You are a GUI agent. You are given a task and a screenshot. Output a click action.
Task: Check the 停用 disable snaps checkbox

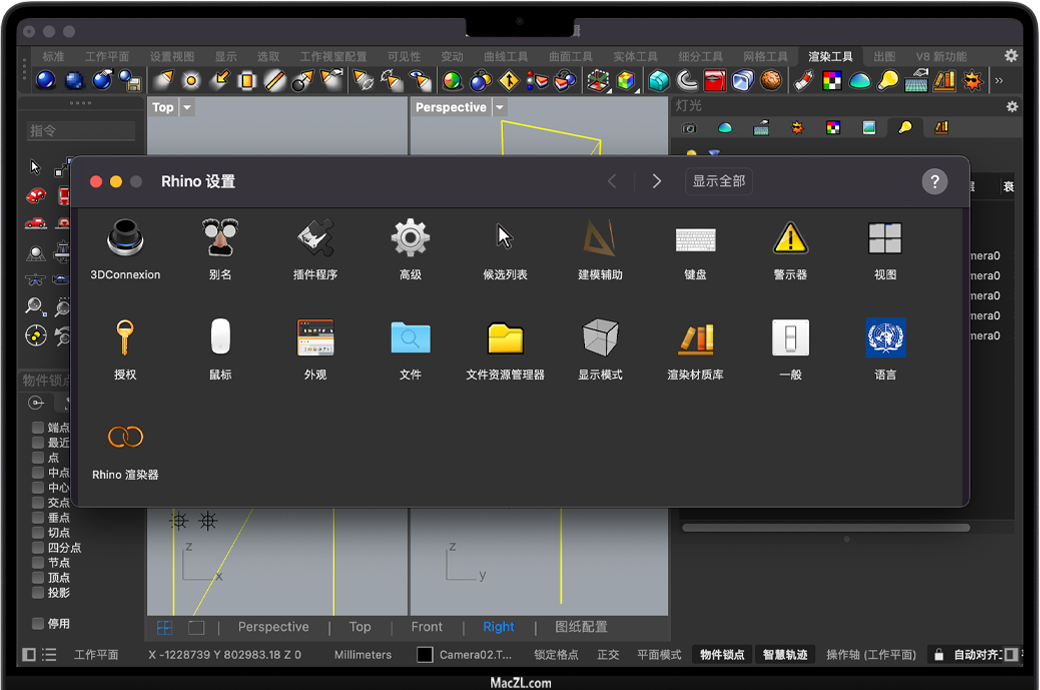click(38, 624)
